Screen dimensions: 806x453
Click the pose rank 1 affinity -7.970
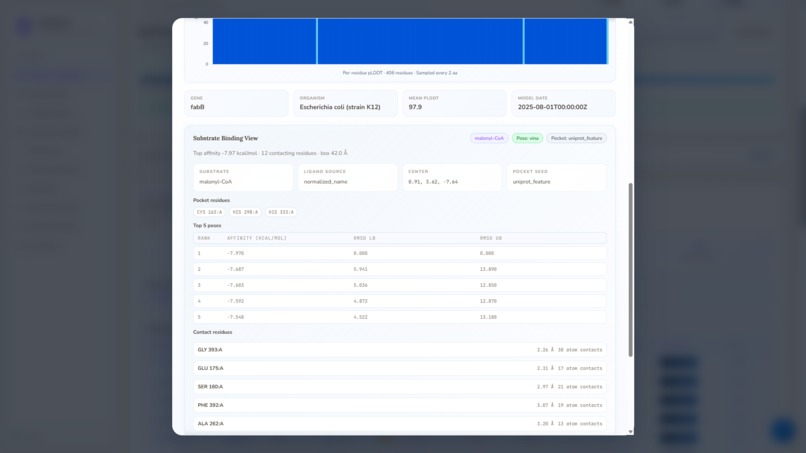click(235, 253)
